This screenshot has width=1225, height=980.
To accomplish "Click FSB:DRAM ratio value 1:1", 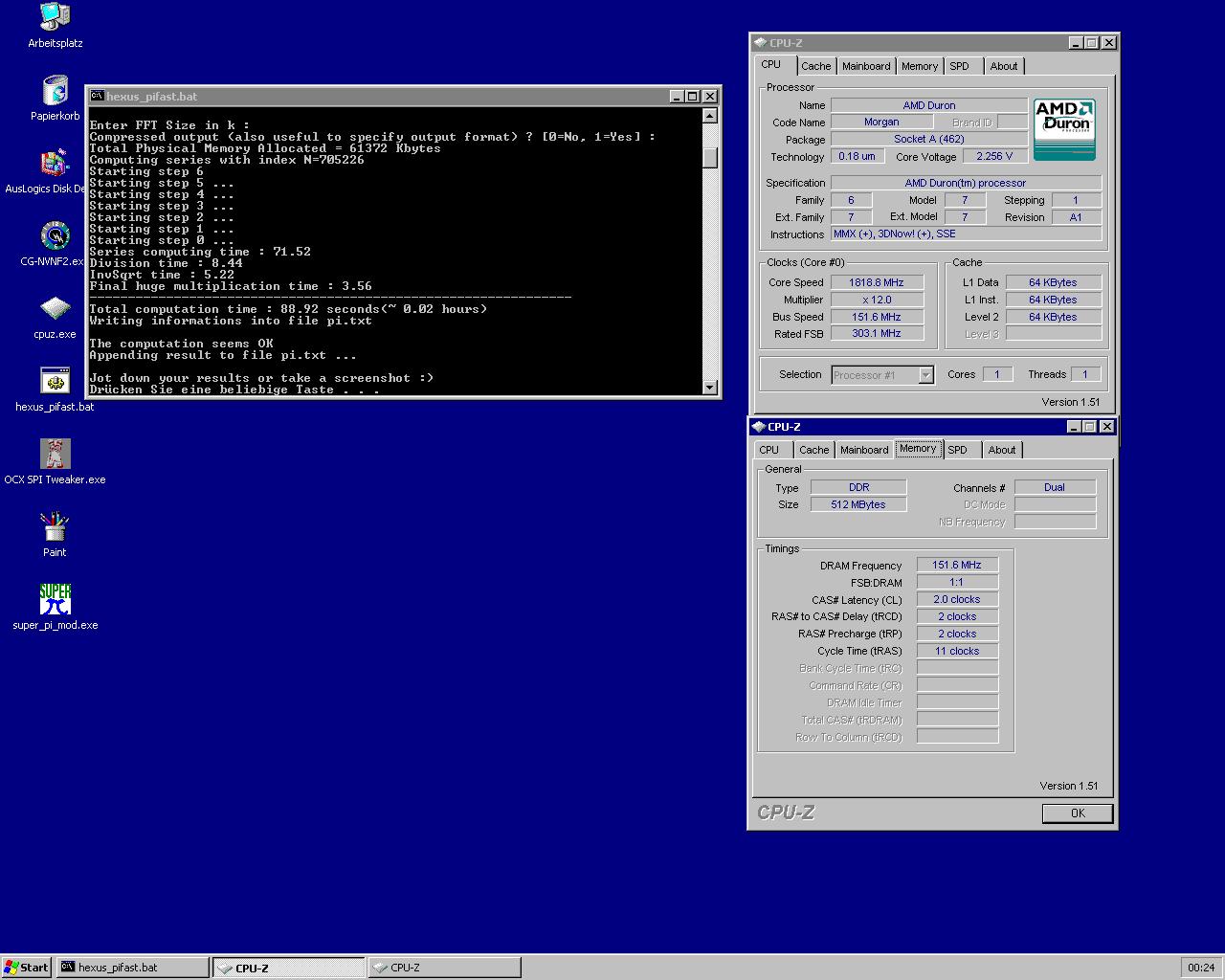I will (x=957, y=582).
